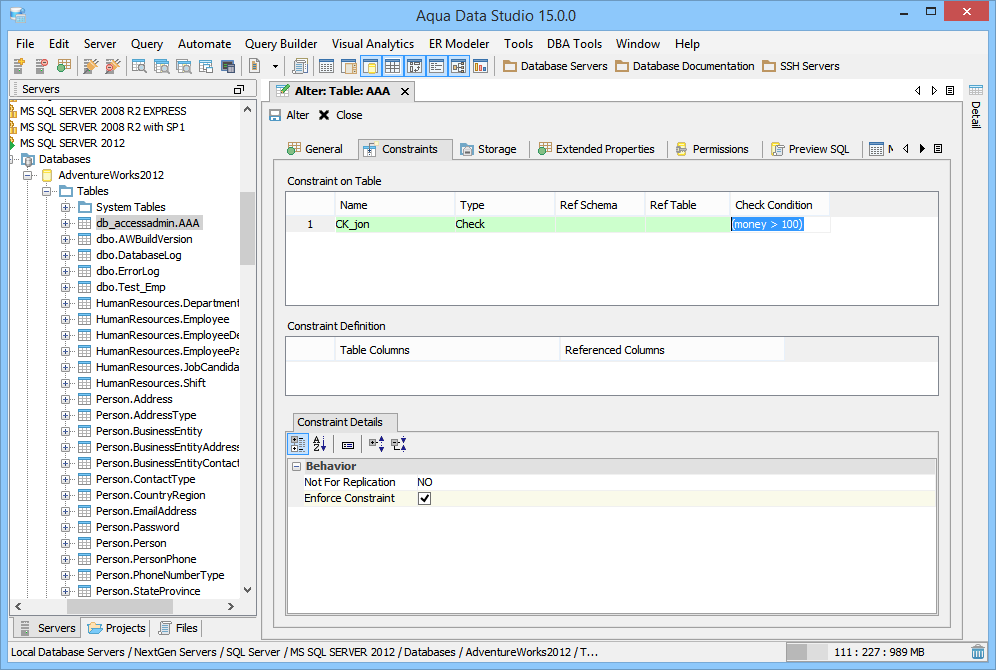Click the document page toolbar icon

point(255,66)
